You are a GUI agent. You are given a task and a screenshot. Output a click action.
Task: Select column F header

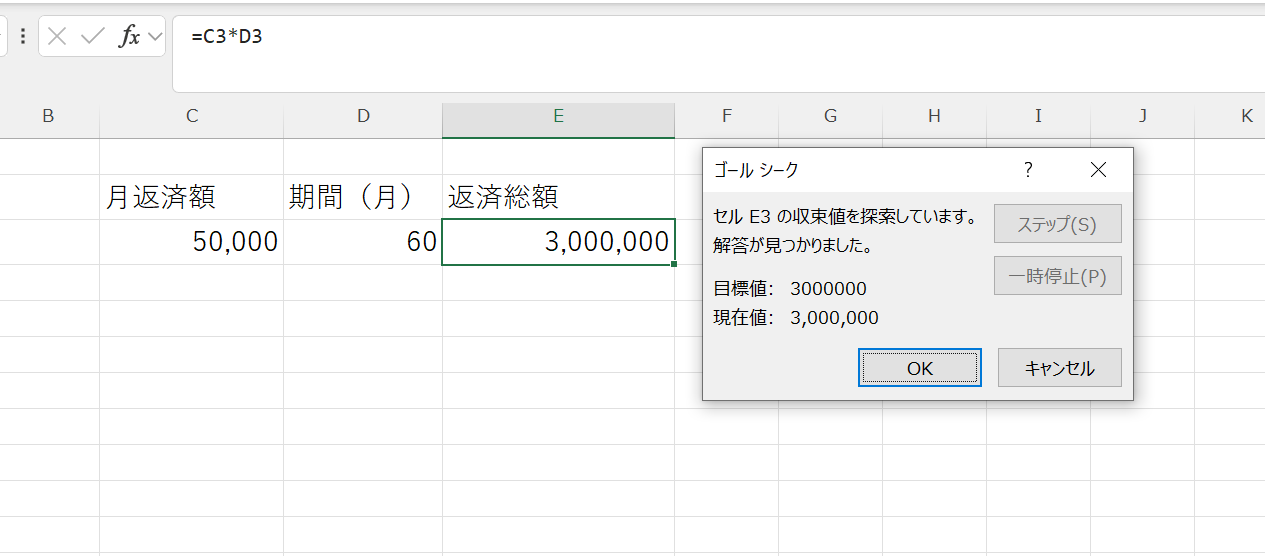coord(727,116)
